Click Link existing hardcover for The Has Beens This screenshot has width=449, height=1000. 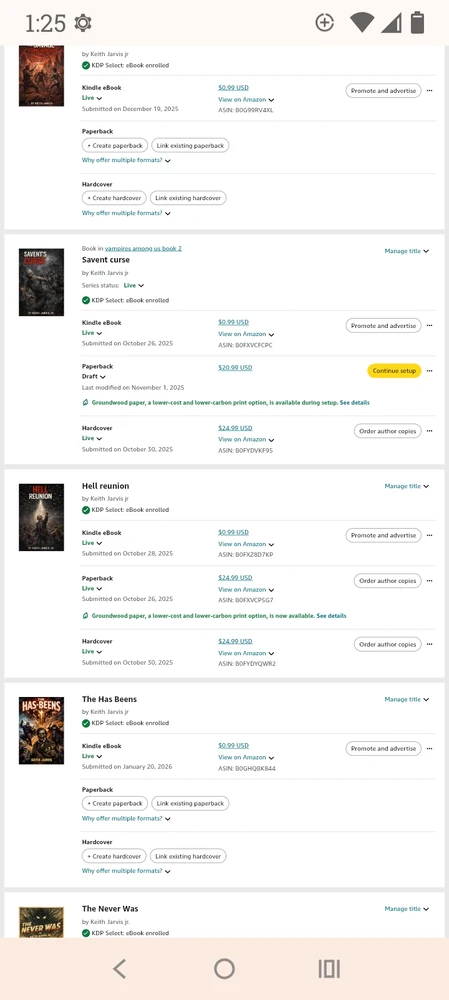[188, 856]
